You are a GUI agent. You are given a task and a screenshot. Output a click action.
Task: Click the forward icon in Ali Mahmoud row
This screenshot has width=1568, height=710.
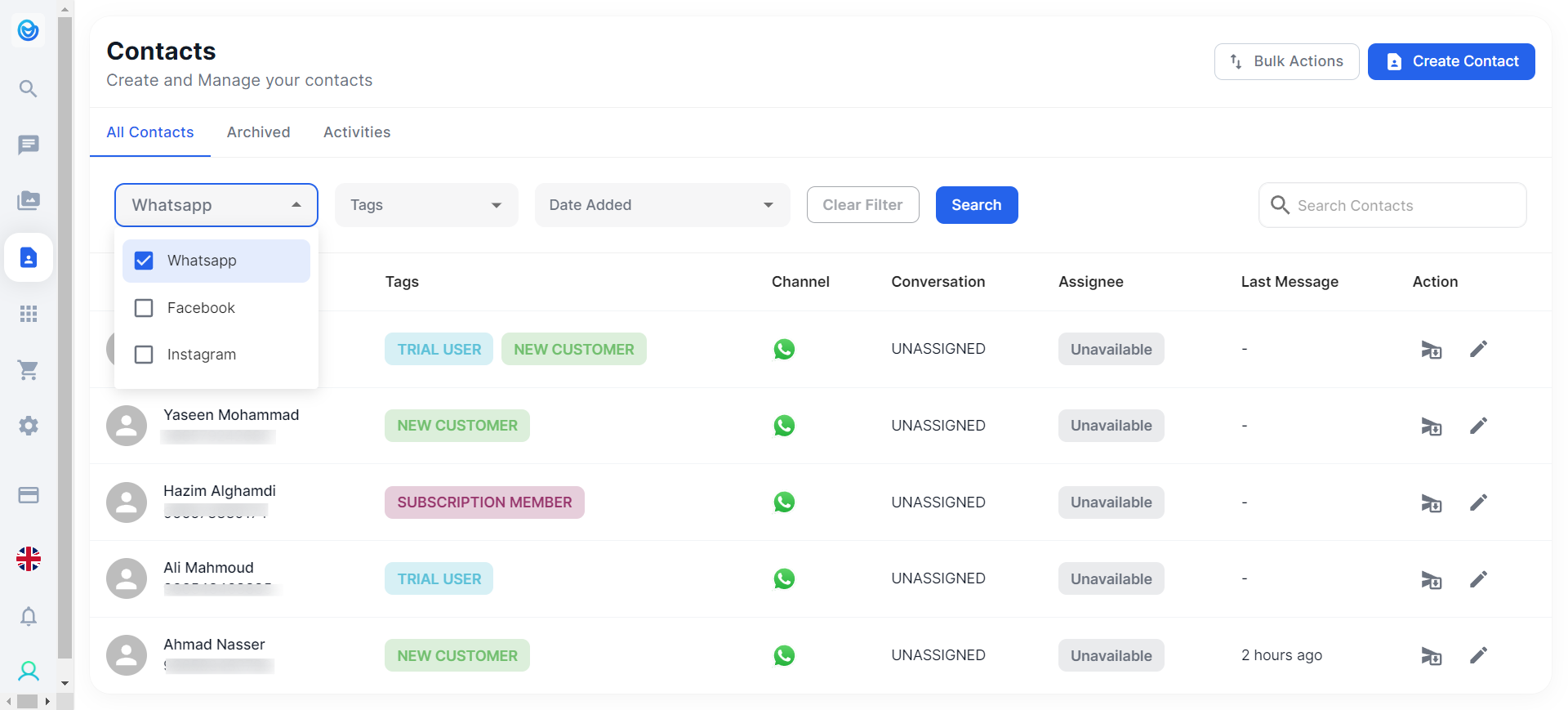click(x=1431, y=579)
